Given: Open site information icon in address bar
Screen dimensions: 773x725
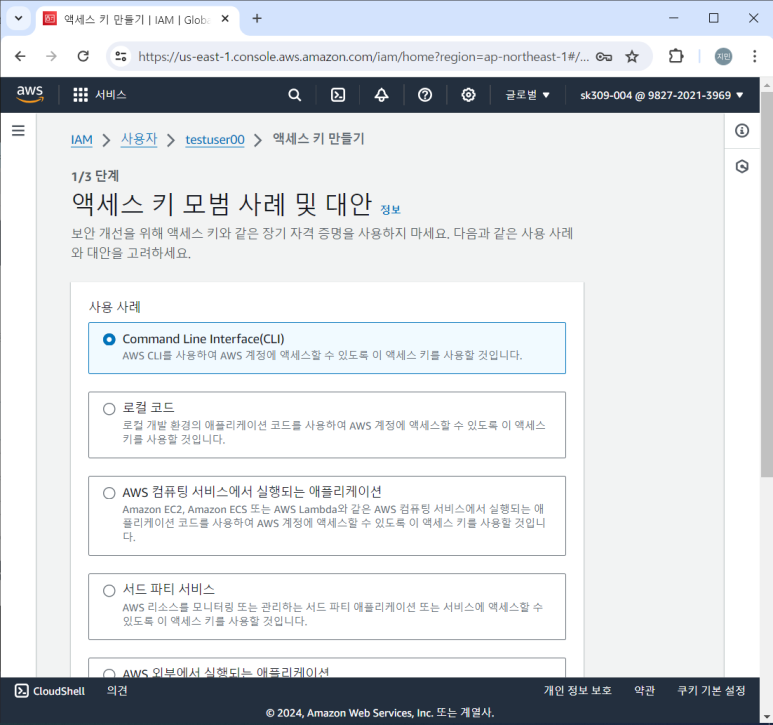Looking at the screenshot, I should 121,56.
